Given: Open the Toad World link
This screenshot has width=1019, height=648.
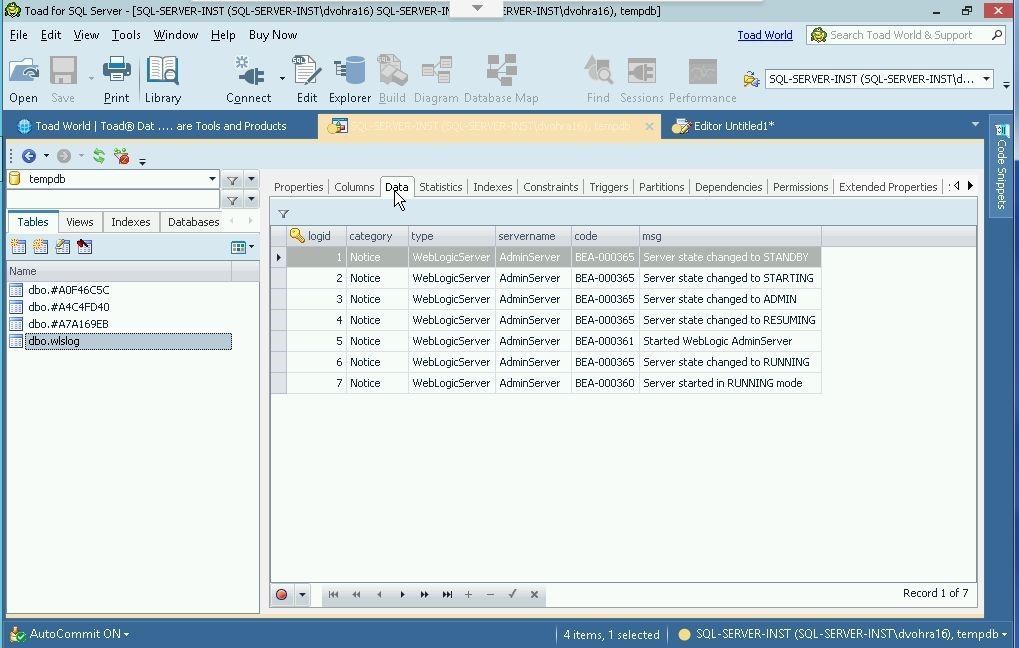Looking at the screenshot, I should coord(764,35).
